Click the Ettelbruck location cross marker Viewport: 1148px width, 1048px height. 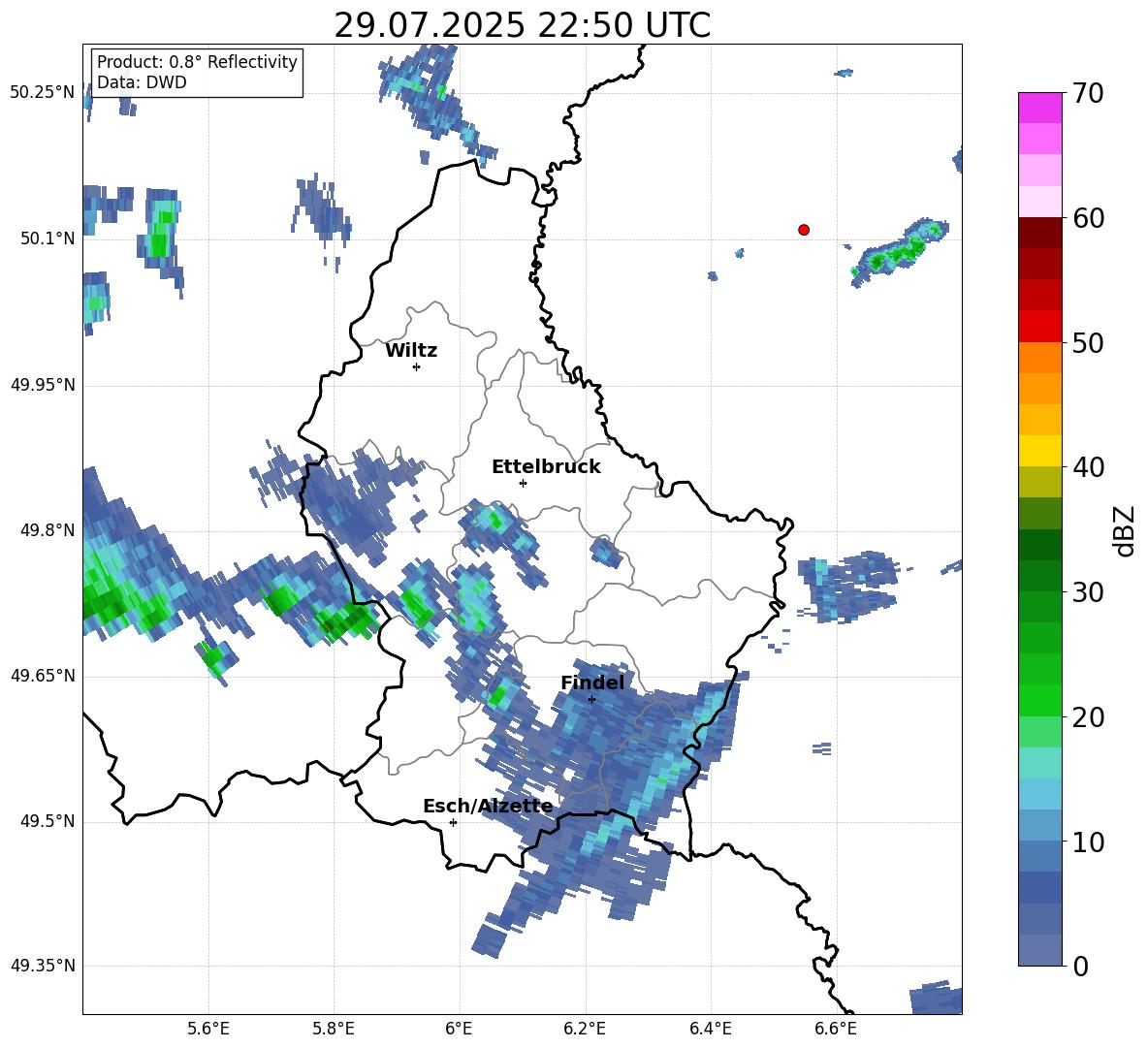pyautogui.click(x=523, y=483)
